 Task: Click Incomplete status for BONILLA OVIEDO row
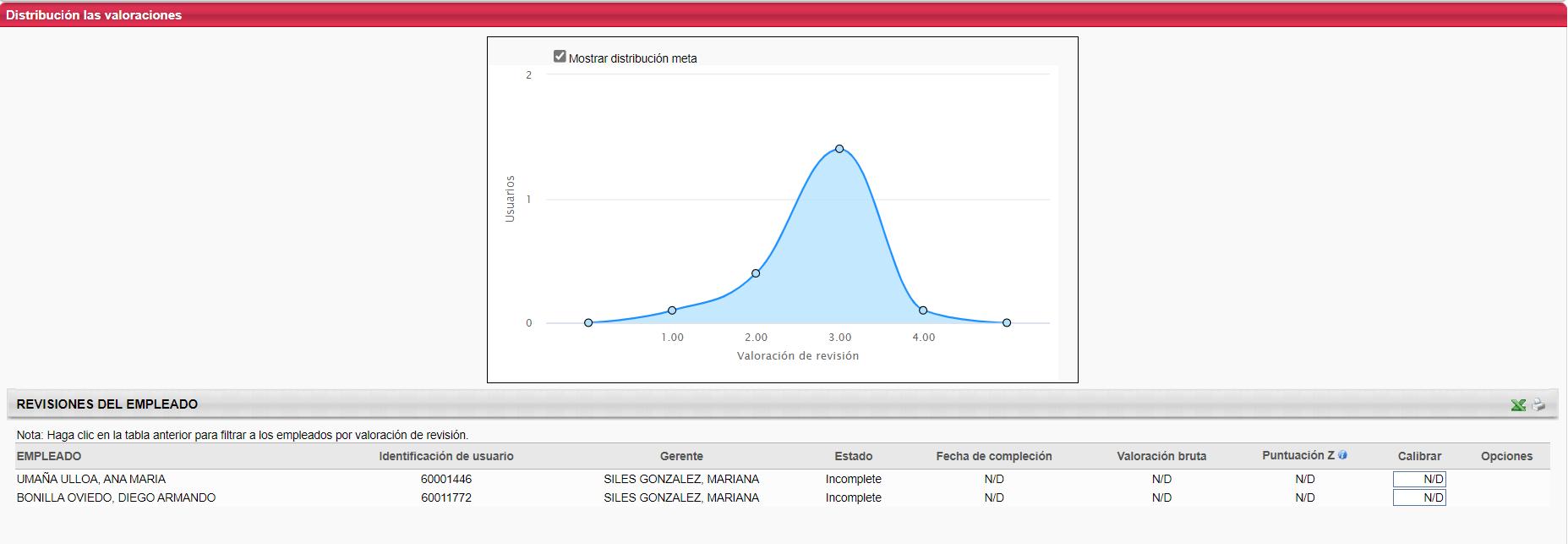[854, 497]
